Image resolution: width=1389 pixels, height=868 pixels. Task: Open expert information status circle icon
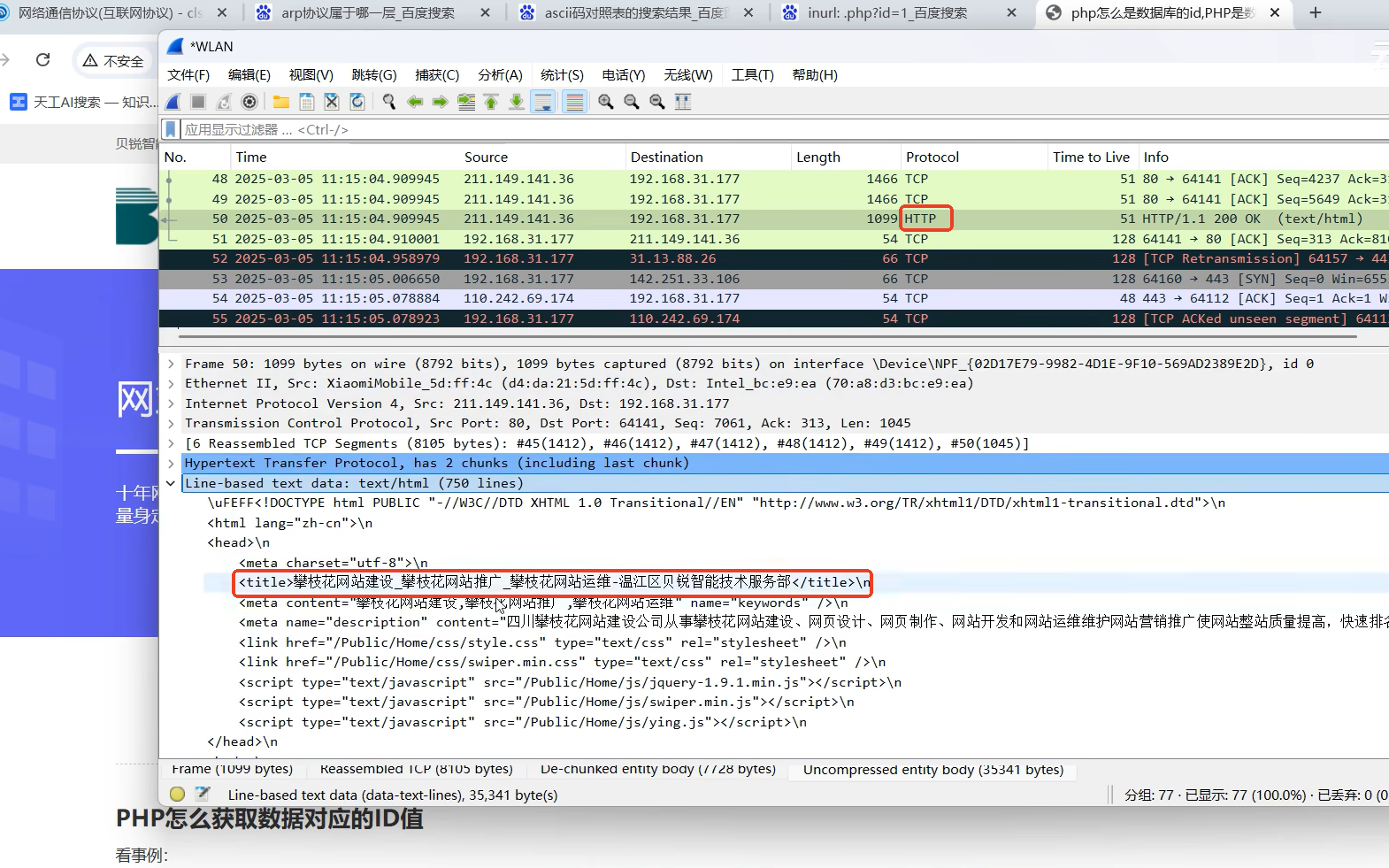tap(177, 794)
